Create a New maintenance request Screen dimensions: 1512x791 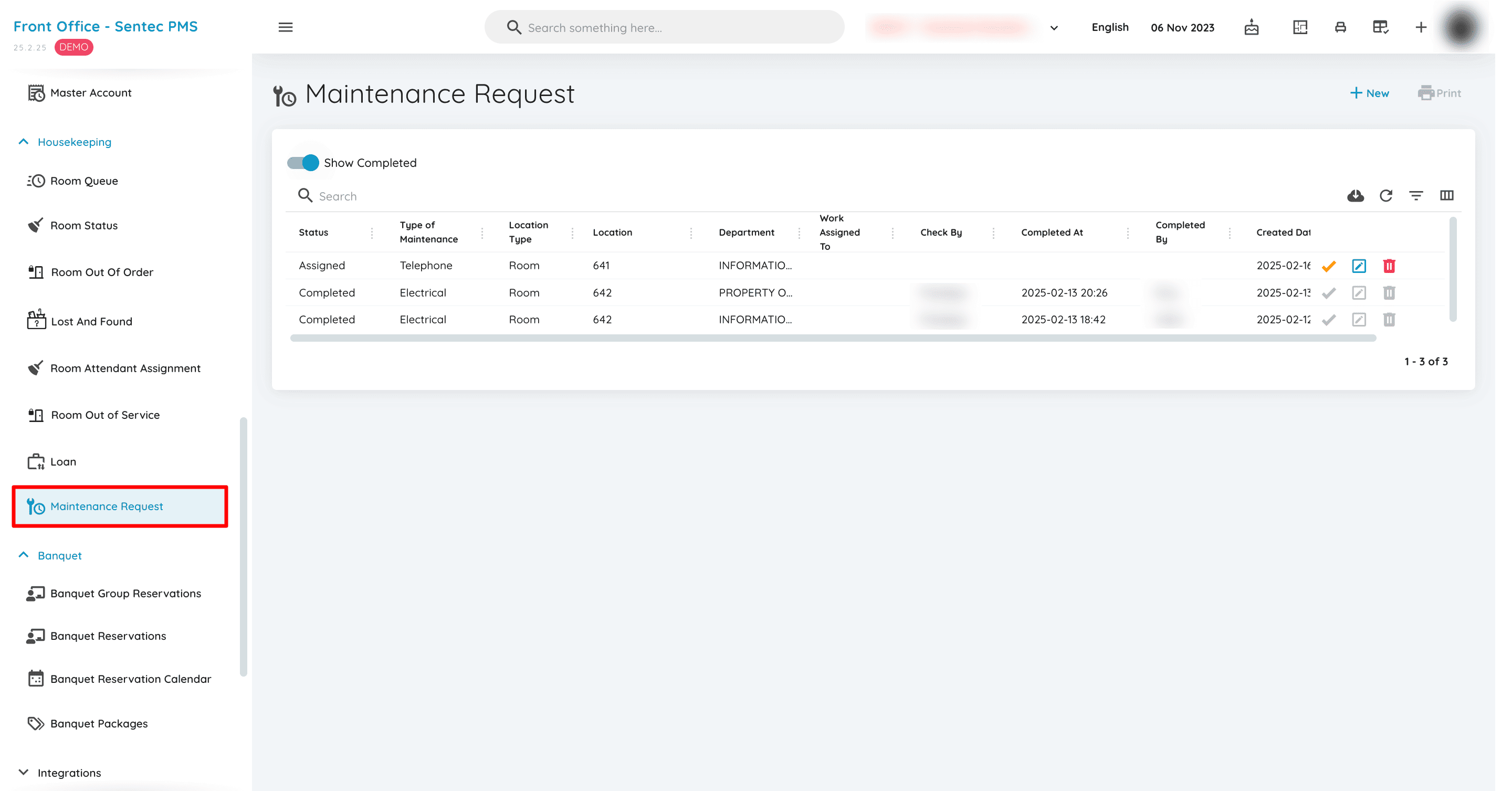coord(1369,93)
